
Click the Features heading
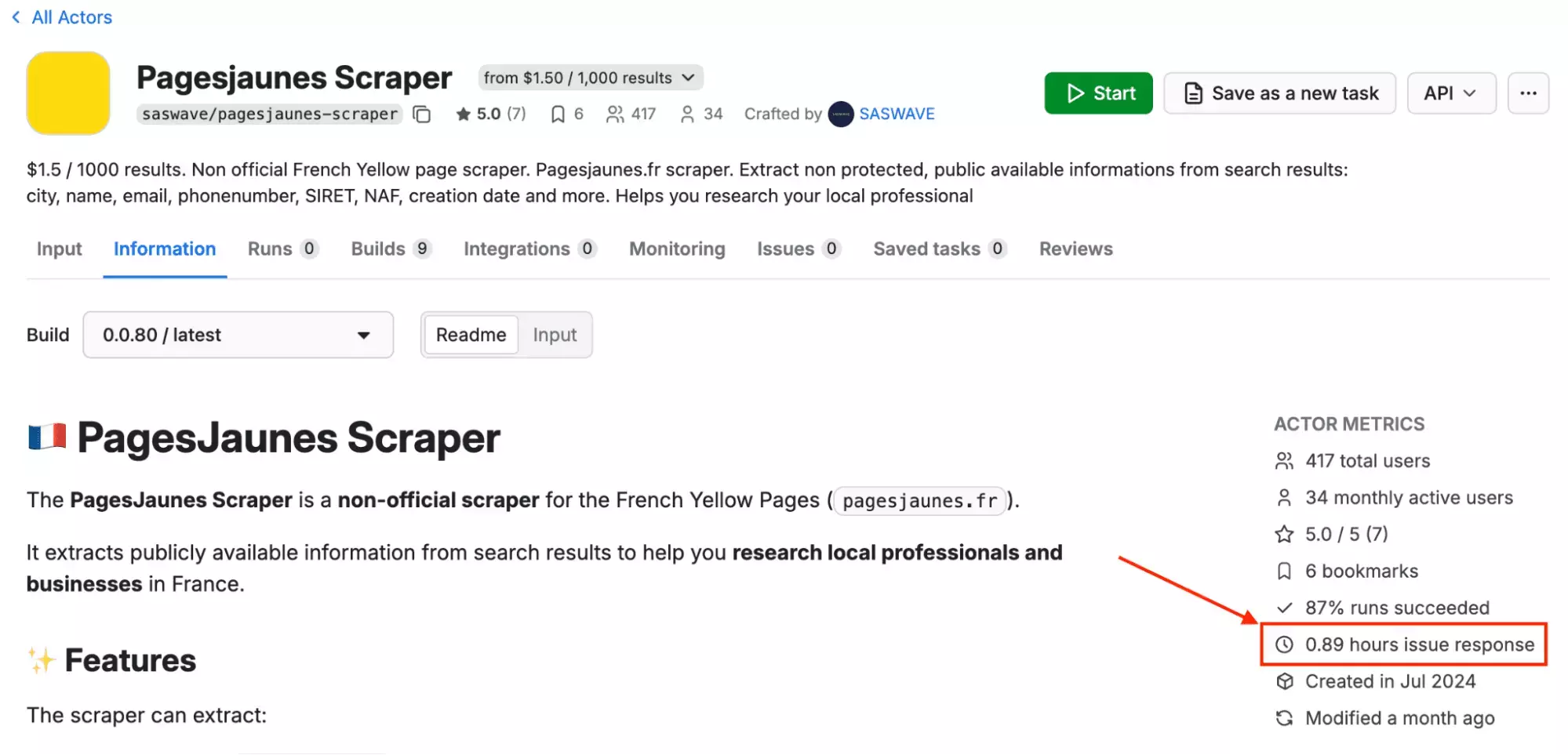[x=130, y=660]
